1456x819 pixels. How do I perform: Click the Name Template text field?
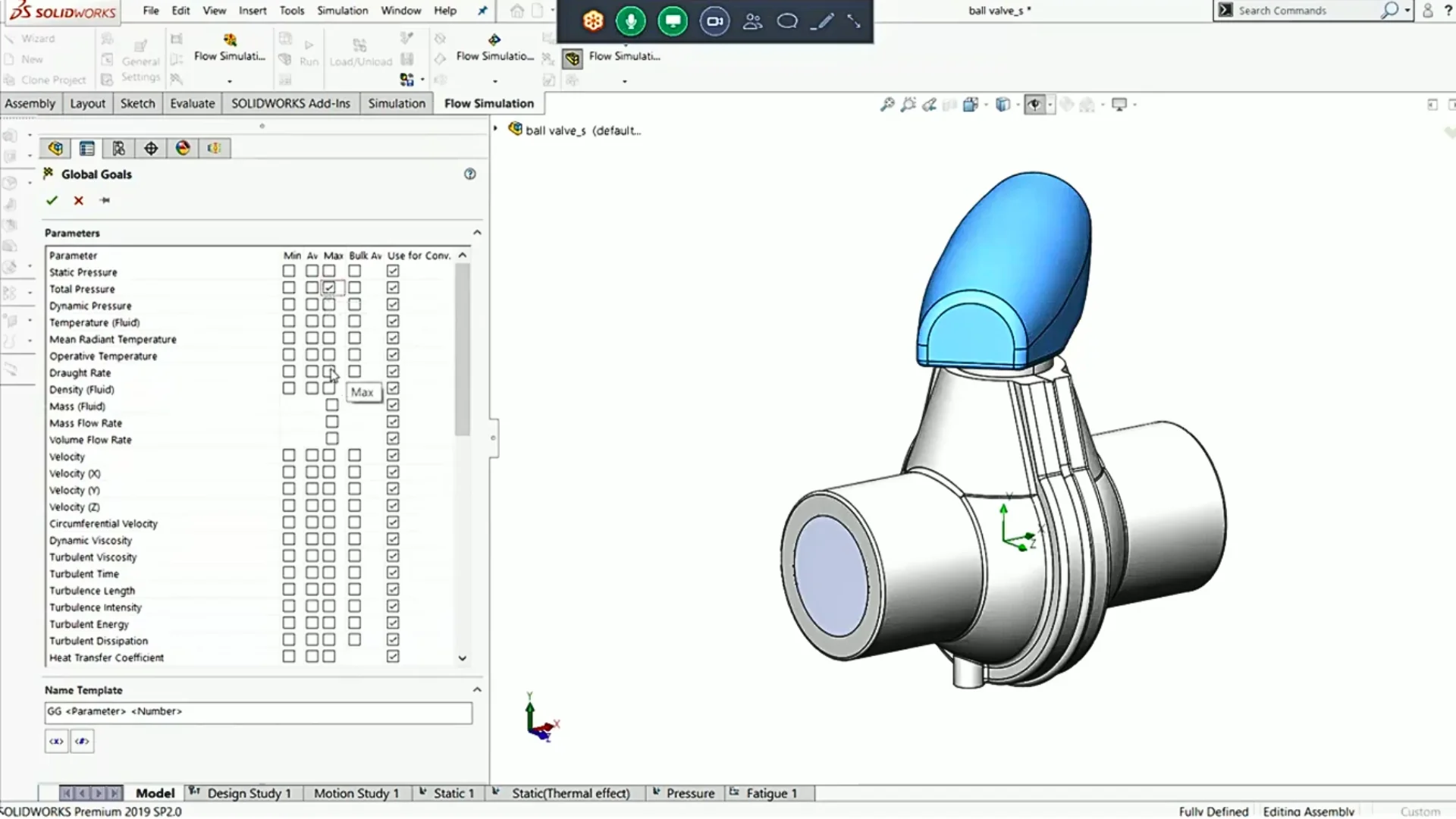click(258, 712)
